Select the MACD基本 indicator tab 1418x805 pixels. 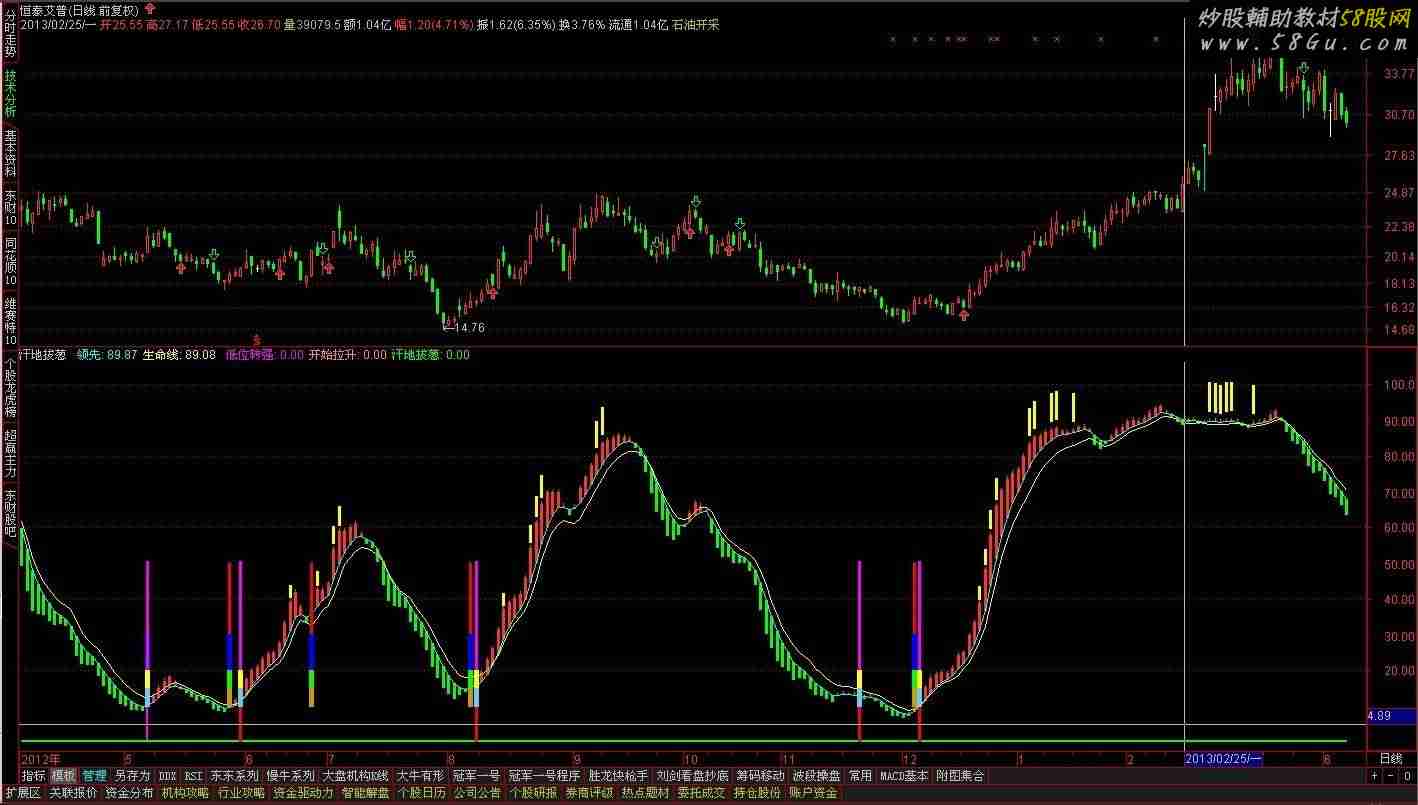(x=904, y=775)
